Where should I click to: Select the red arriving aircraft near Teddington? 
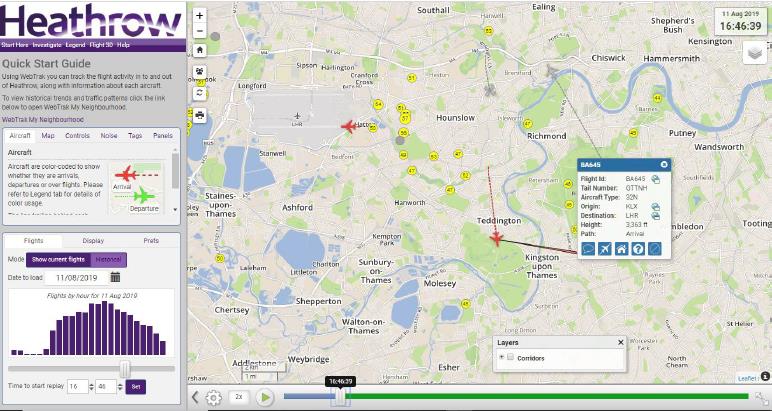point(497,239)
